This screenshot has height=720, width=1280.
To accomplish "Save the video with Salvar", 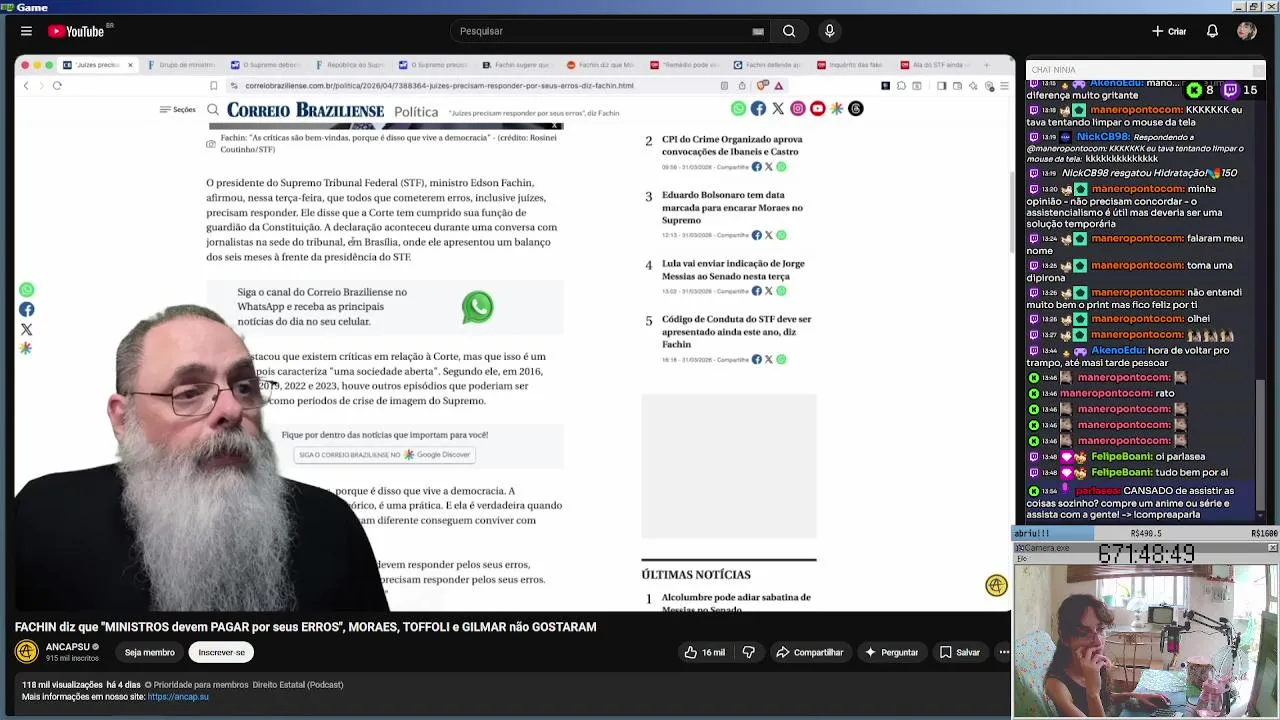I will click(x=959, y=652).
